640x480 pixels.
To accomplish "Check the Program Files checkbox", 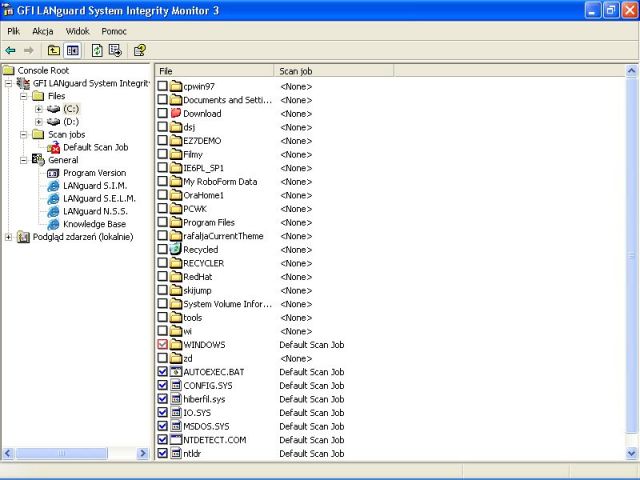I will click(x=162, y=222).
